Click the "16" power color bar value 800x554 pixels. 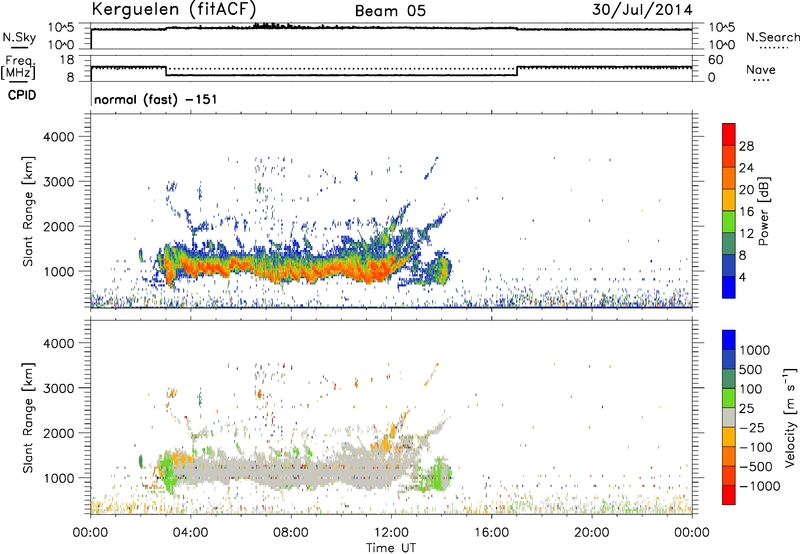(x=746, y=212)
